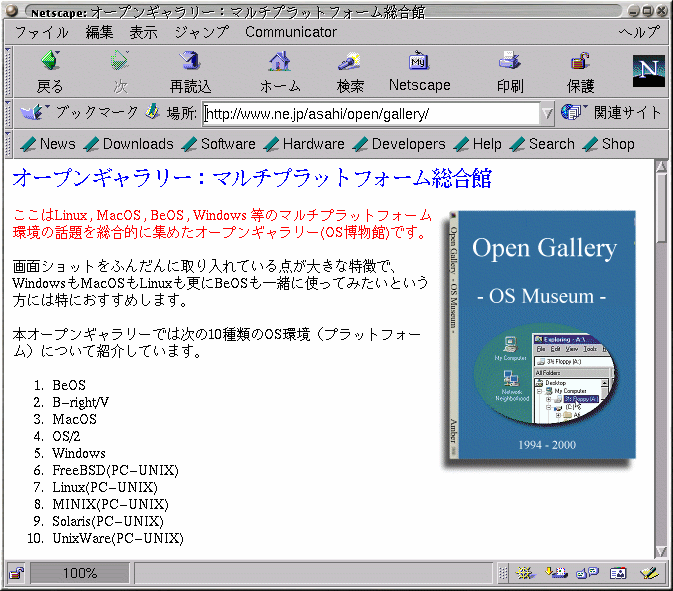The height and width of the screenshot is (591, 673).
Task: Open the File (ファイル) menu
Action: 41,32
